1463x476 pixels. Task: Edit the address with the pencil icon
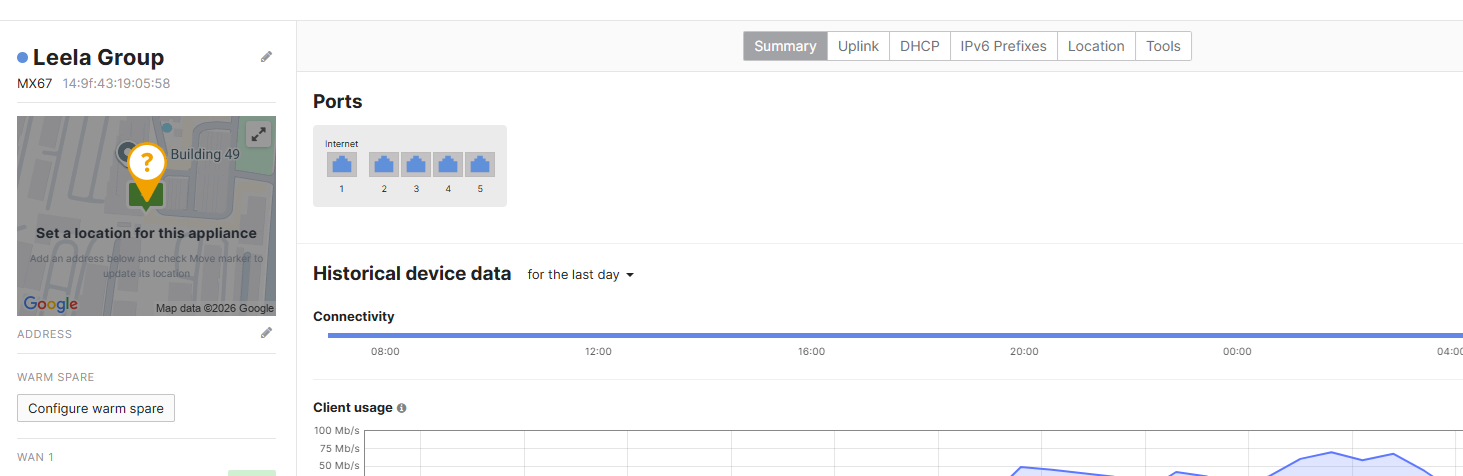click(x=266, y=333)
